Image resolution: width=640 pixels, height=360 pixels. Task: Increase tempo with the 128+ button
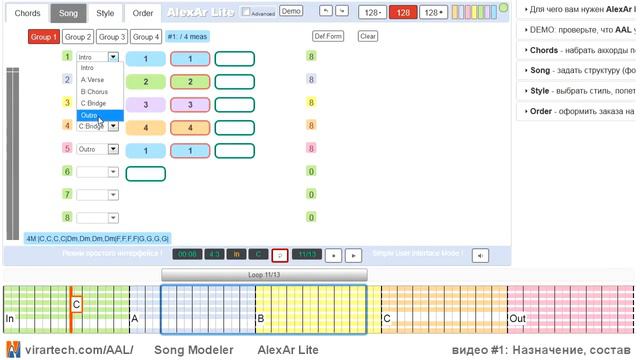433,13
